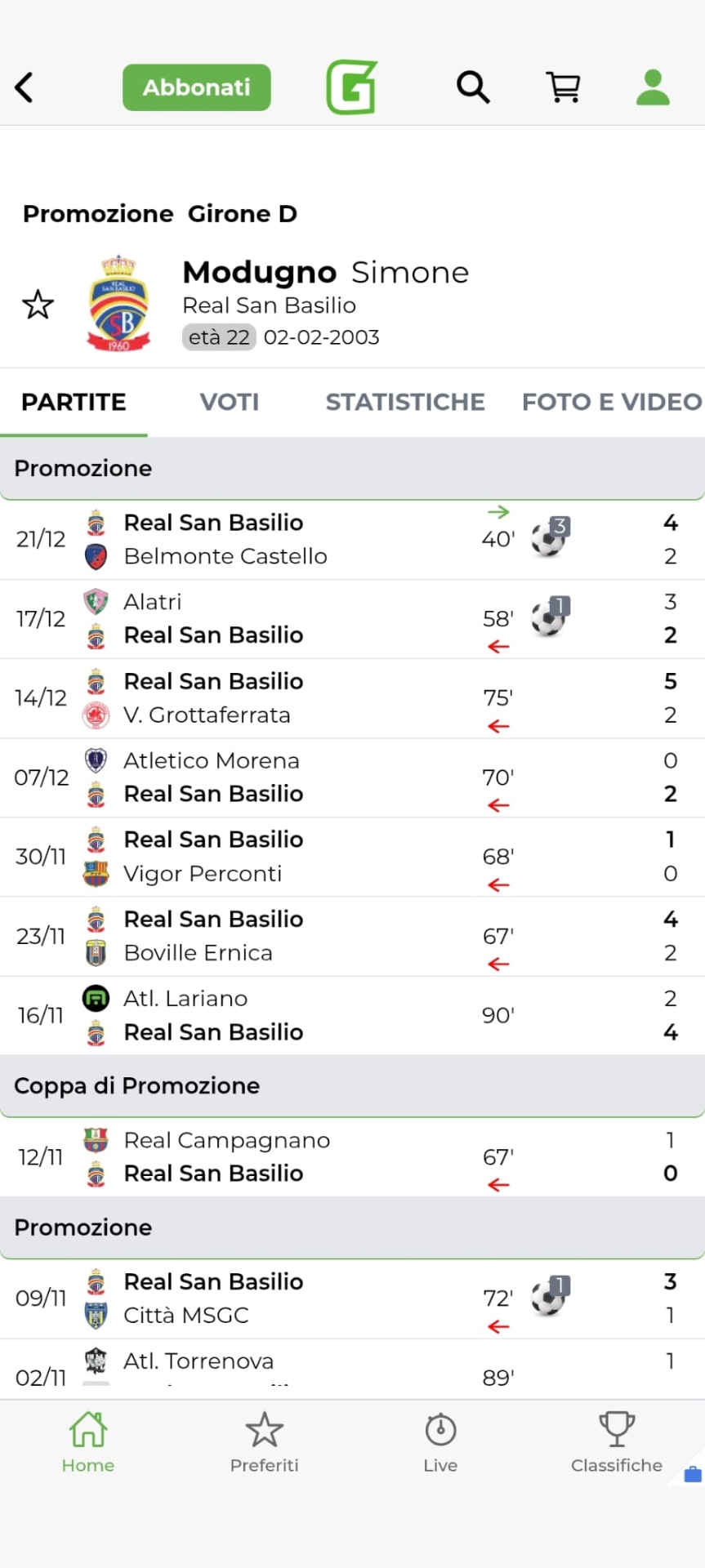Open the user profile icon
Image resolution: width=705 pixels, height=1568 pixels.
tap(653, 87)
